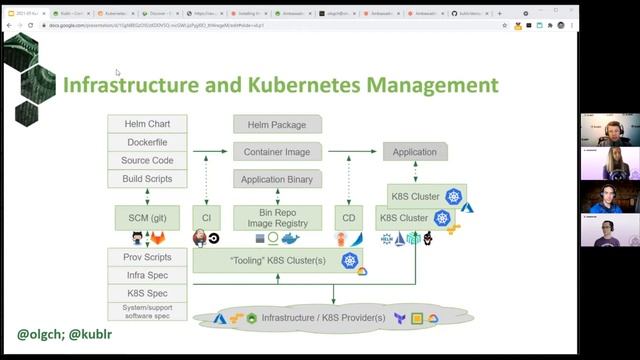Open a new browser tab
640x360 pixels.
click(499, 13)
